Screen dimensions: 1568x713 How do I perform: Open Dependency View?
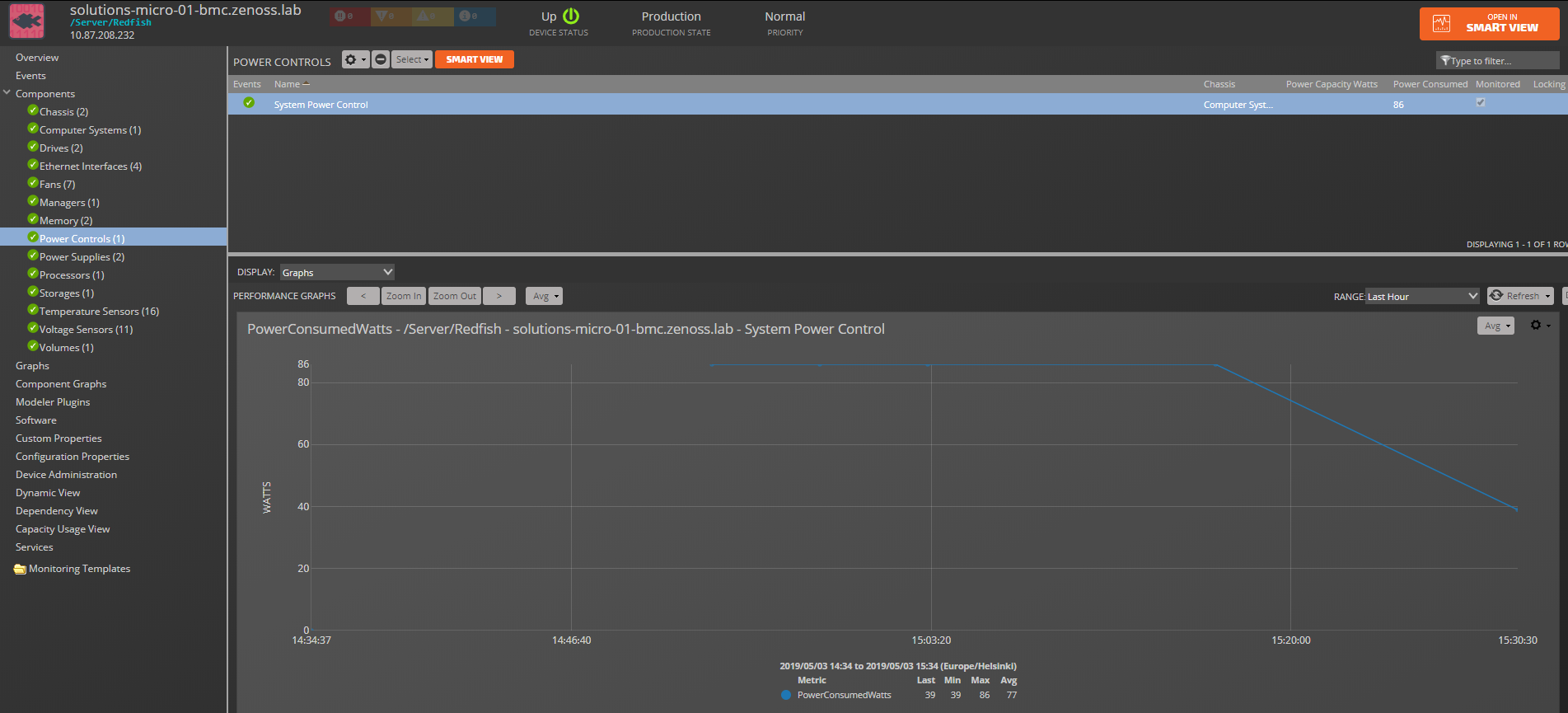point(56,511)
